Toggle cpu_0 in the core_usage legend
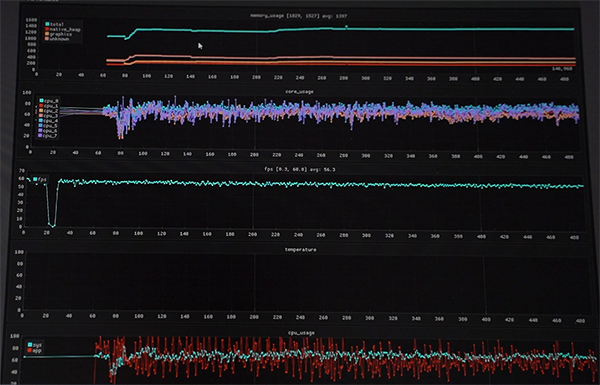 (x=49, y=101)
